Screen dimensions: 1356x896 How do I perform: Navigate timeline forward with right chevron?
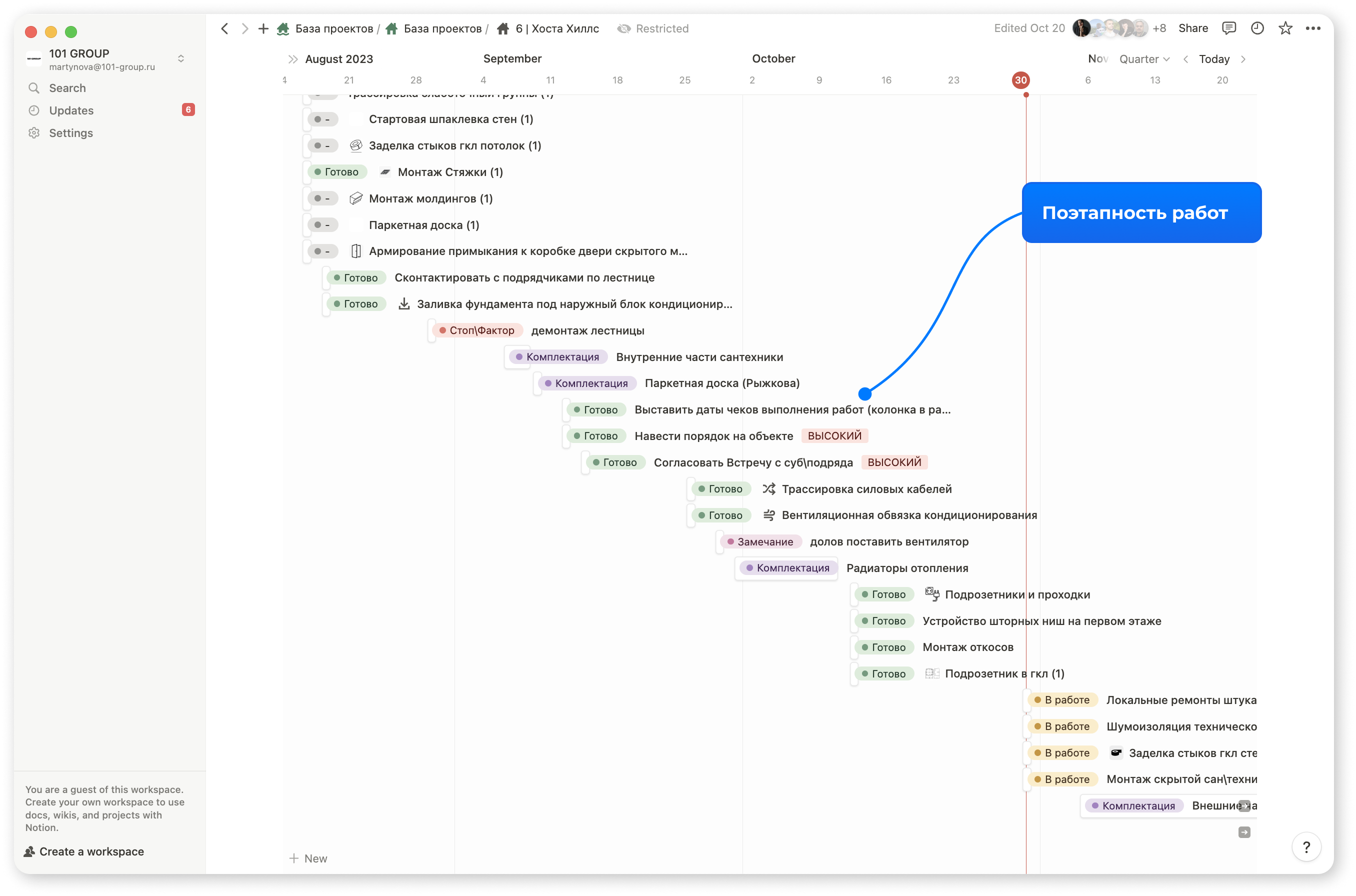(1243, 59)
